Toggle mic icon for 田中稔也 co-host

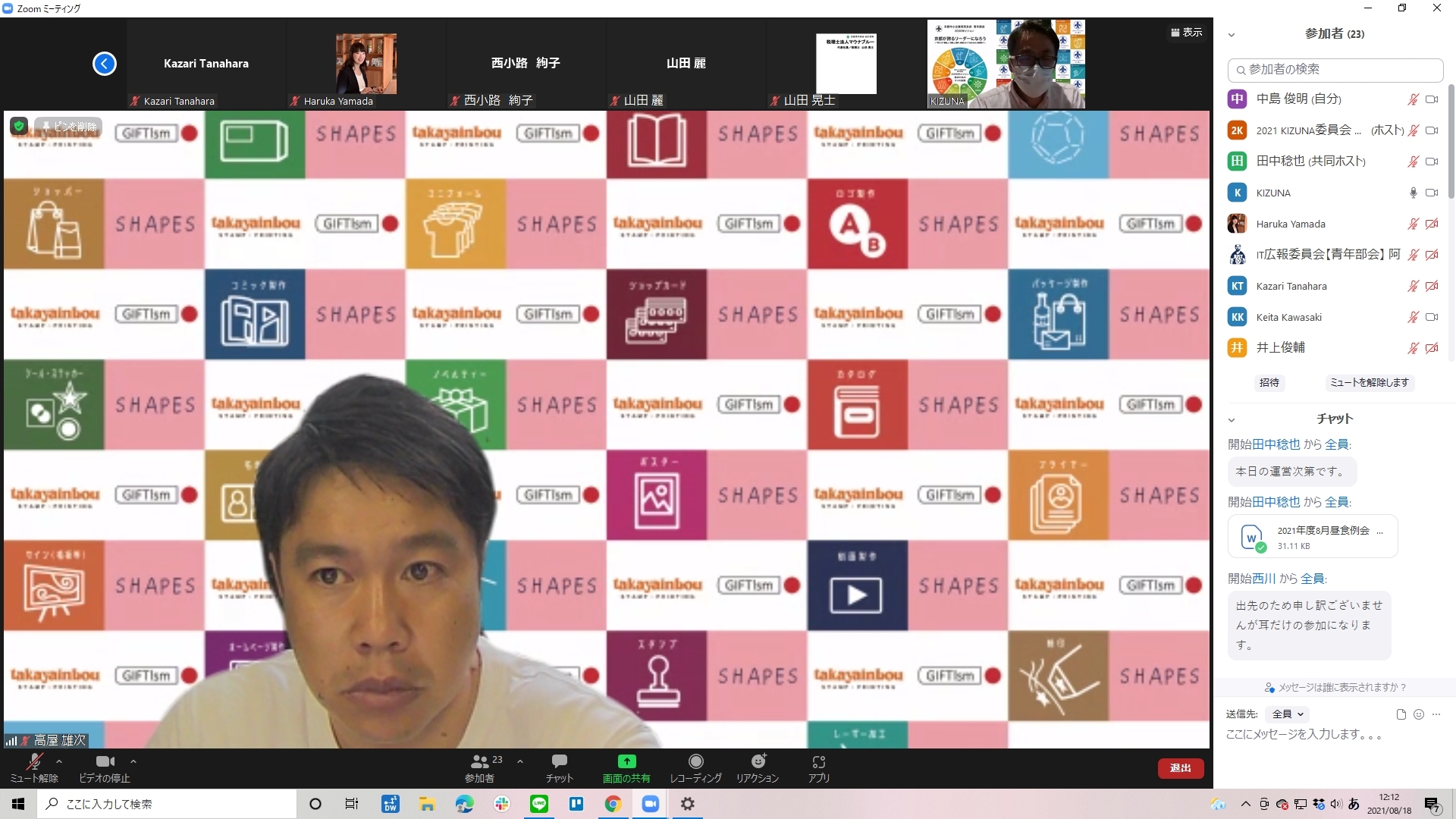[x=1414, y=162]
